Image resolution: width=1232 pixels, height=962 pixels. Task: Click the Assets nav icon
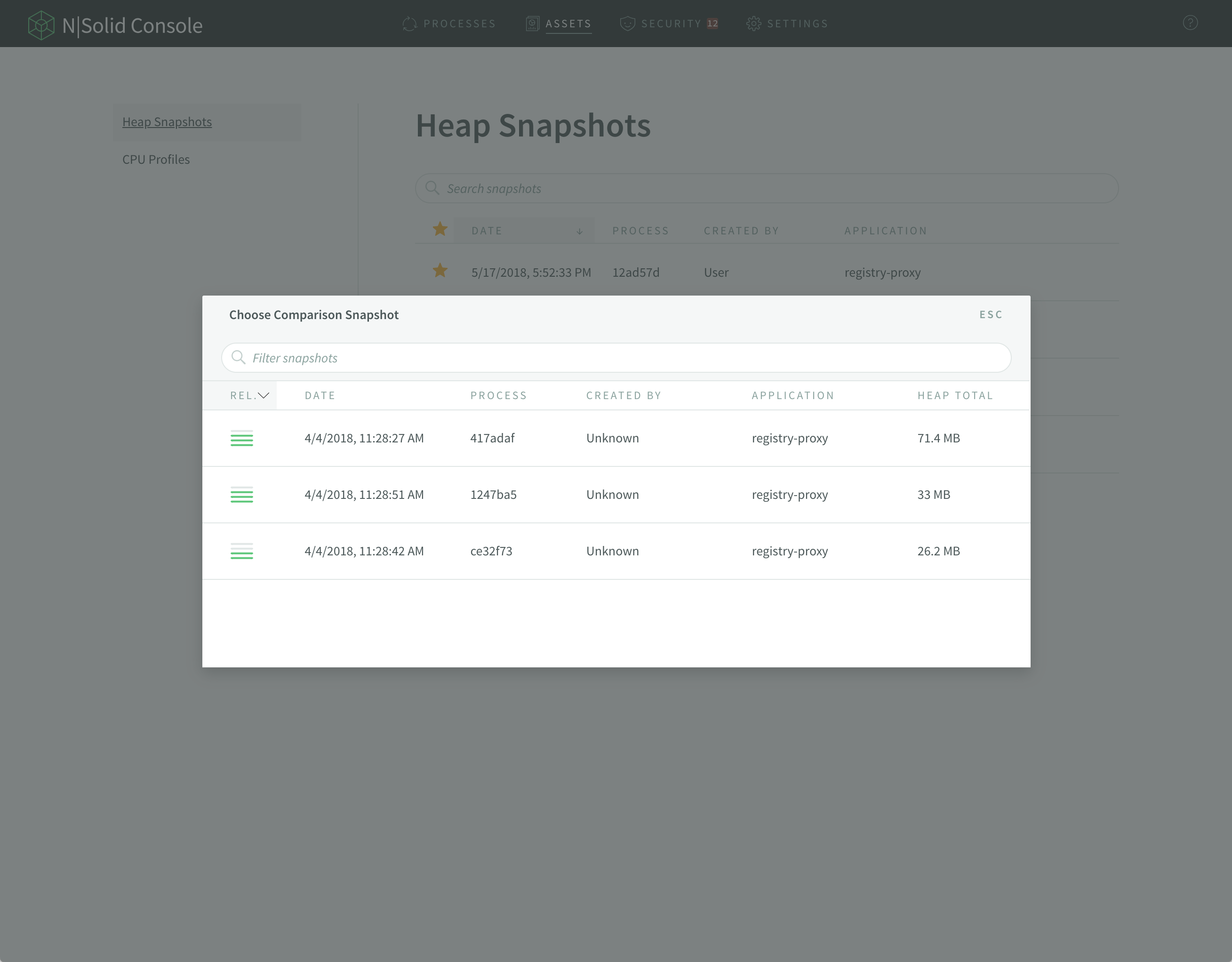coord(532,24)
